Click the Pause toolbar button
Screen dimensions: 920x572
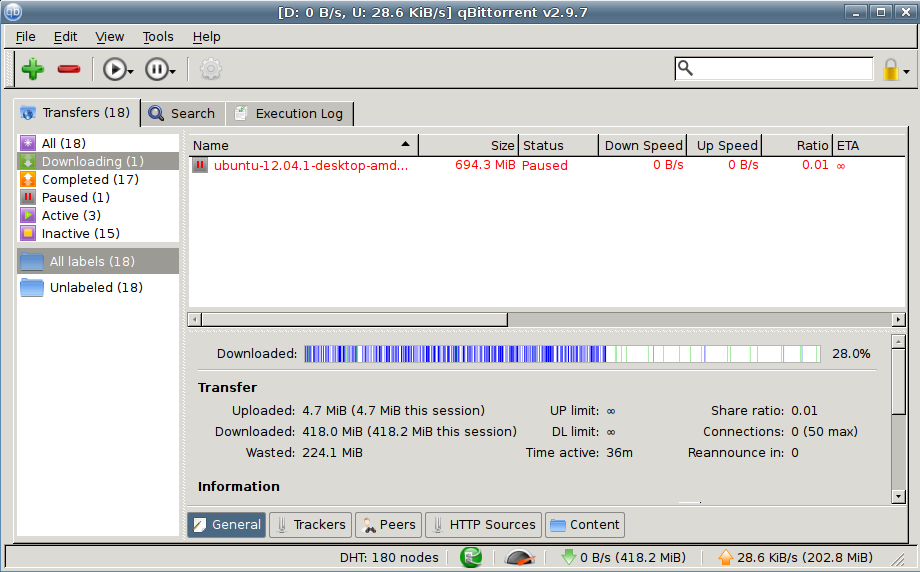pyautogui.click(x=157, y=69)
